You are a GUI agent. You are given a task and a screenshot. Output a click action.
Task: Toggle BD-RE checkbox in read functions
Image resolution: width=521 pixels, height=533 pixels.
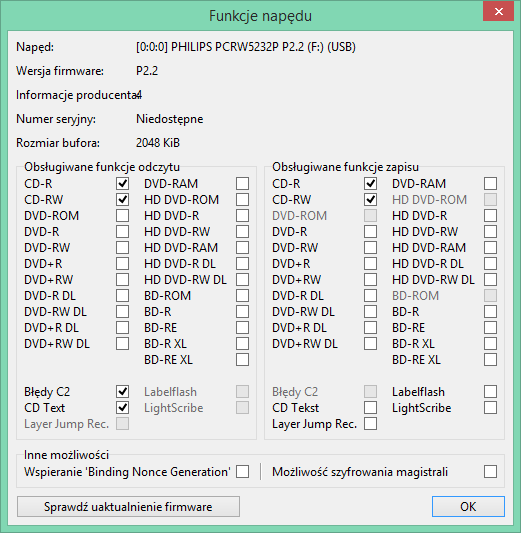(x=242, y=327)
